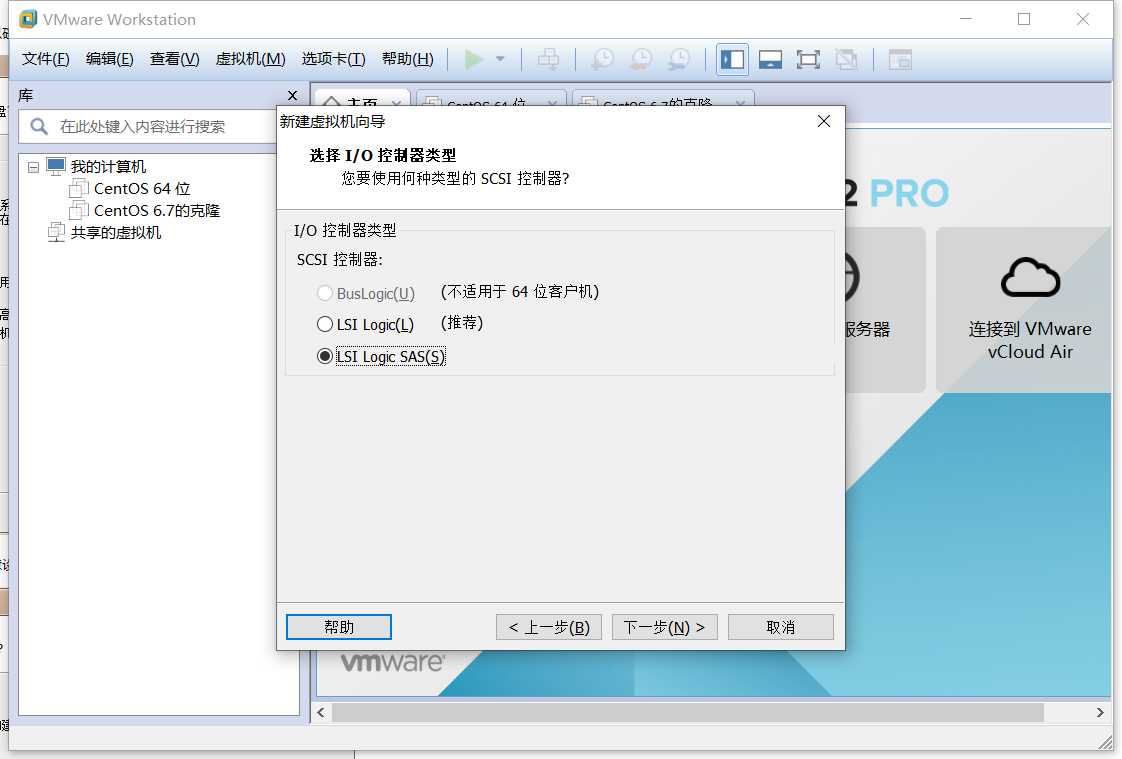
Task: Open the 编辑(E) menu
Action: pyautogui.click(x=109, y=59)
